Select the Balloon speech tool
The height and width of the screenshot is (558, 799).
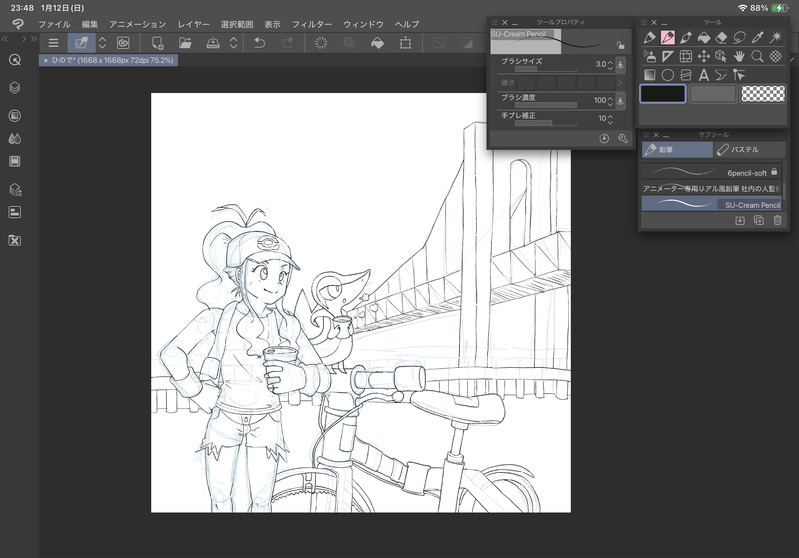click(722, 75)
